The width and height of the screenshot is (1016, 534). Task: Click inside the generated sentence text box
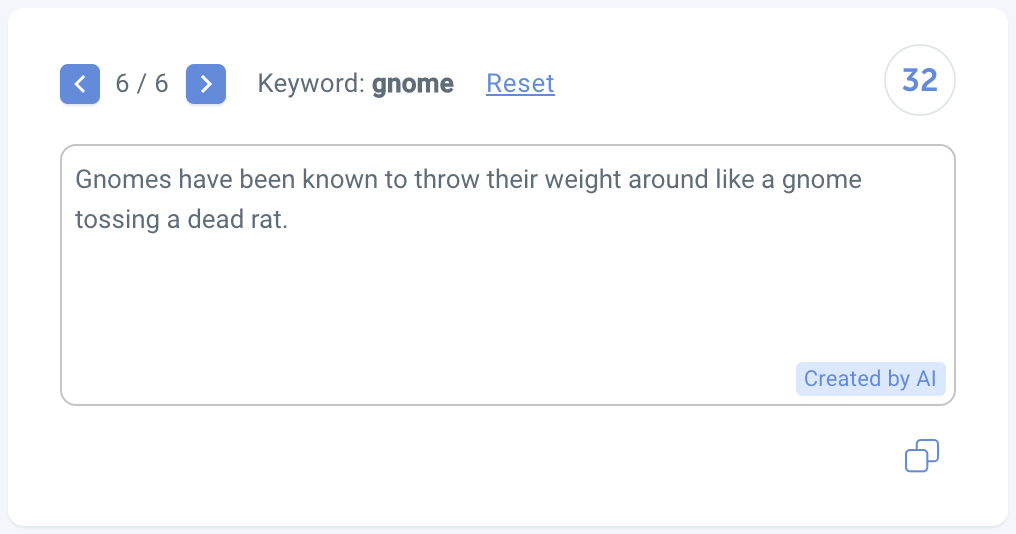[x=508, y=275]
